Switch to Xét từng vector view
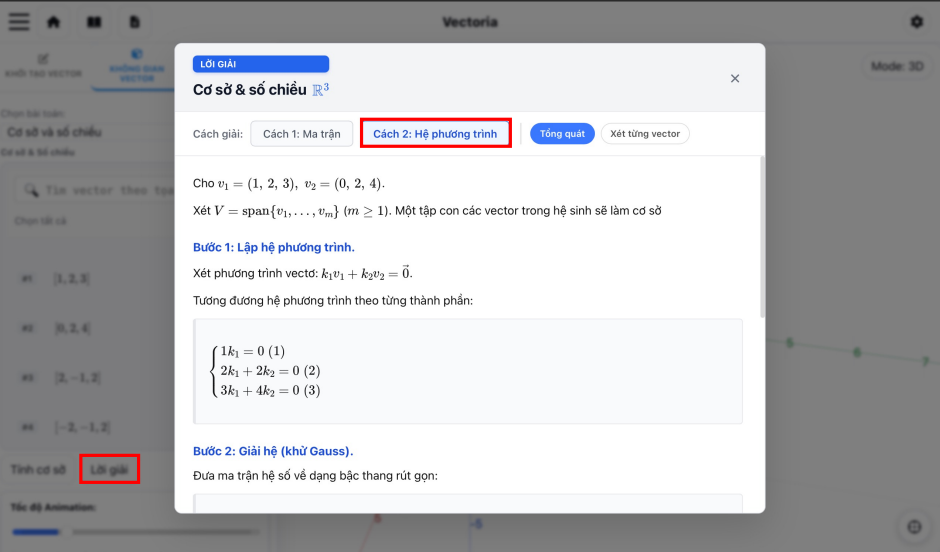Image resolution: width=940 pixels, height=552 pixels. pos(645,134)
